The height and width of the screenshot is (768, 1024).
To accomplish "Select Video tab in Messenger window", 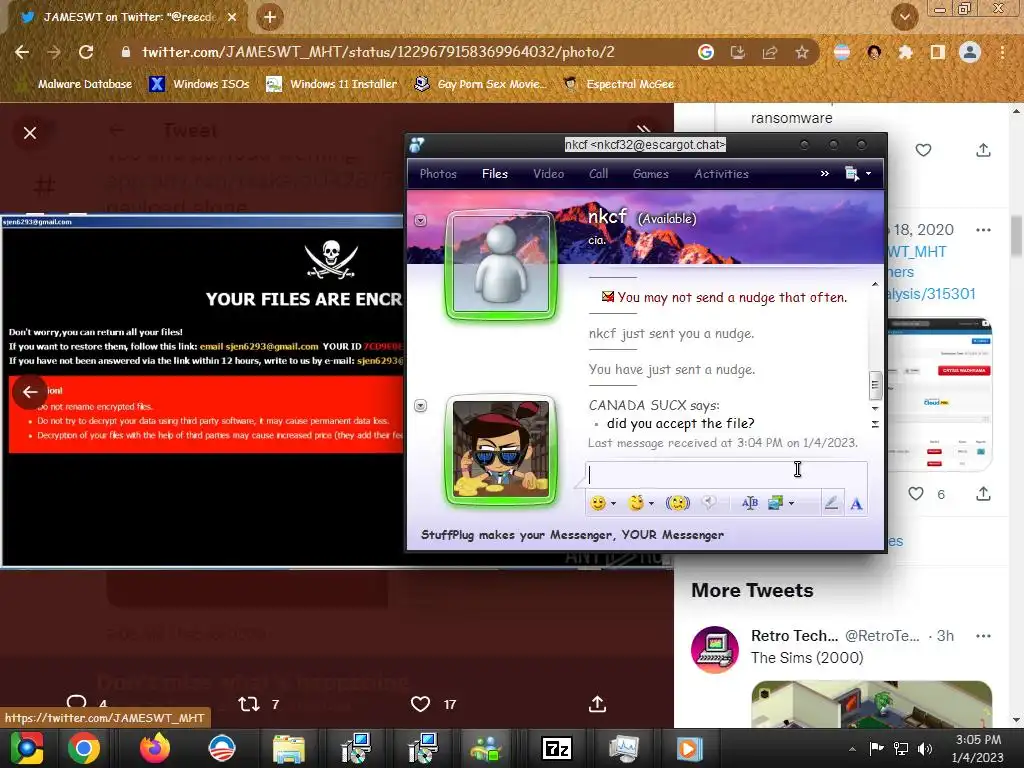I will [x=549, y=174].
